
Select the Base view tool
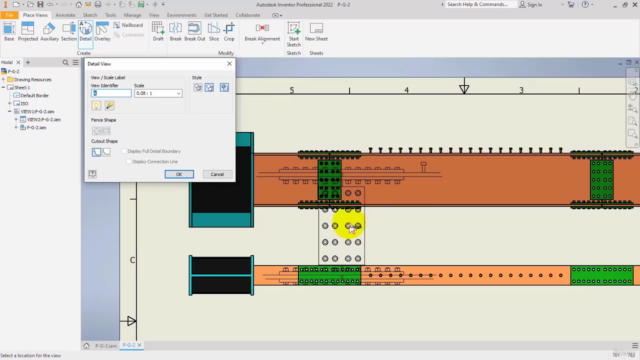click(9, 31)
